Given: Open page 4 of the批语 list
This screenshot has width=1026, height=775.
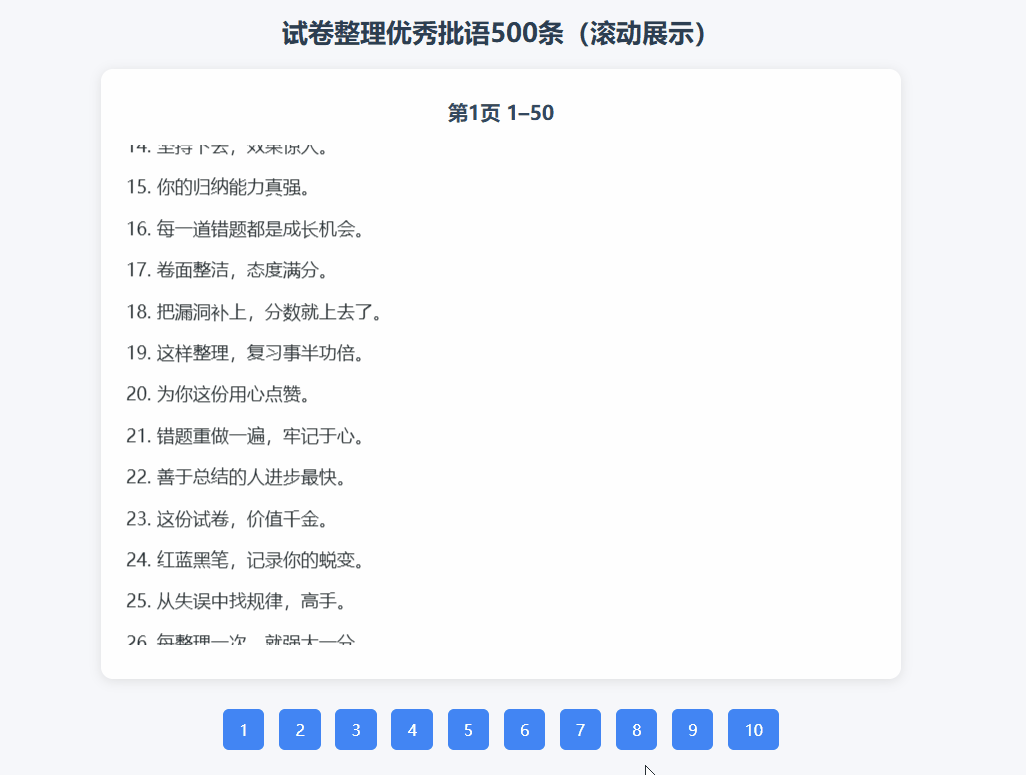Looking at the screenshot, I should pyautogui.click(x=411, y=730).
